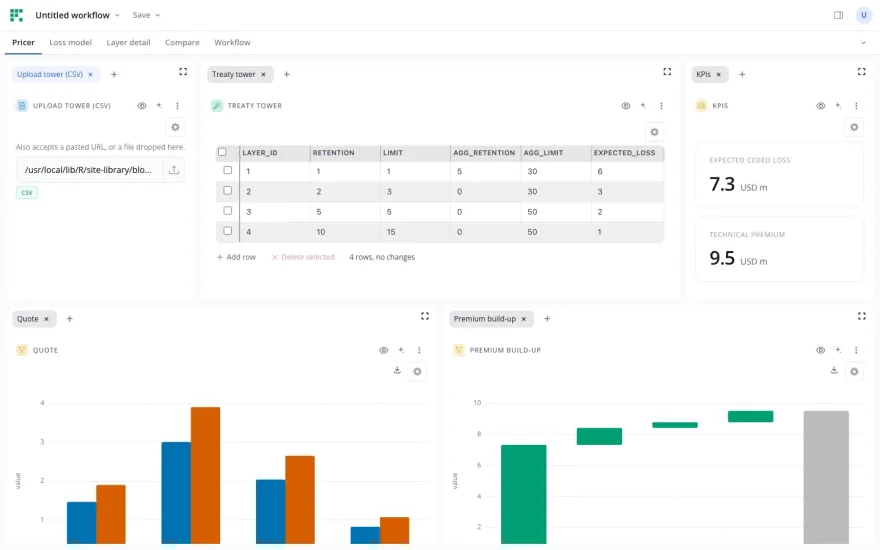Image resolution: width=880 pixels, height=550 pixels.
Task: Toggle visibility of Quote block
Action: [383, 350]
